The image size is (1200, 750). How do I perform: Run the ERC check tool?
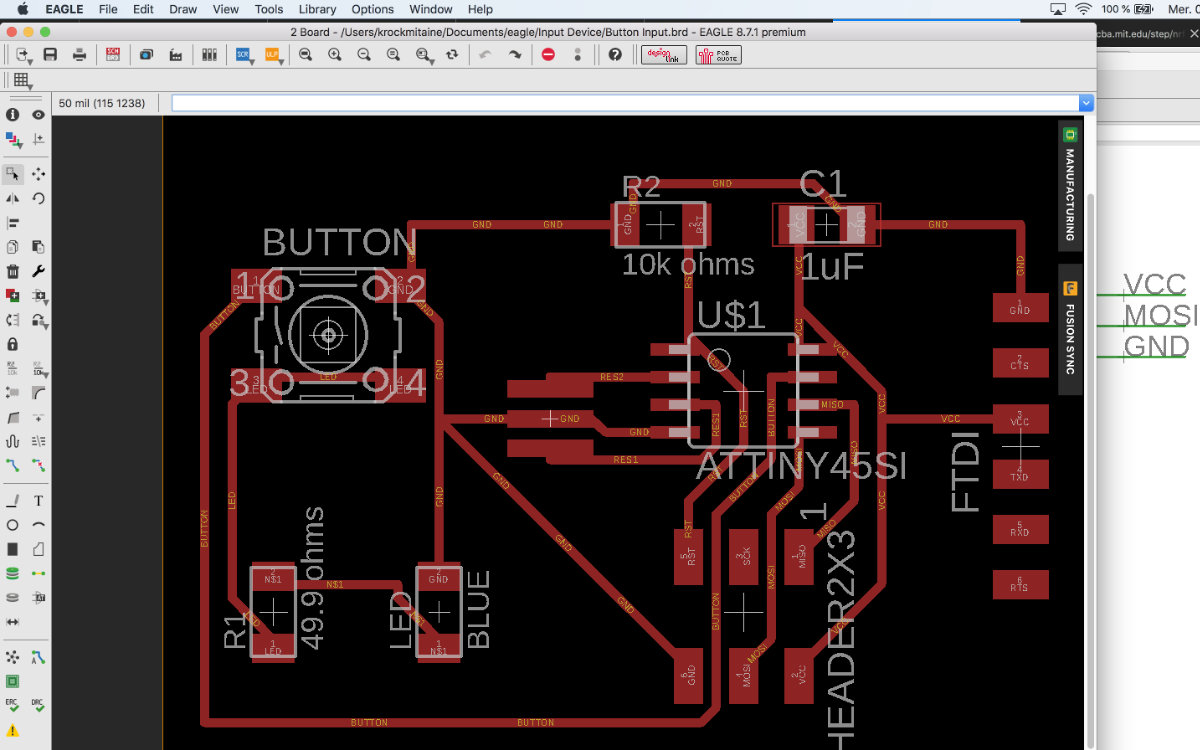[13, 706]
